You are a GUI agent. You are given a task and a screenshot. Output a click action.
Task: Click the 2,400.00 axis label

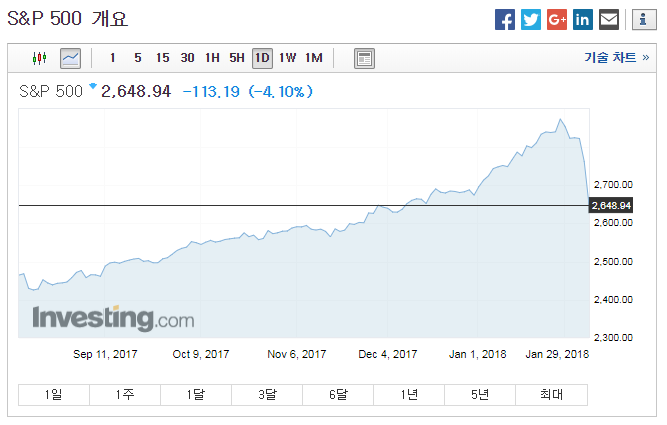[x=613, y=299]
